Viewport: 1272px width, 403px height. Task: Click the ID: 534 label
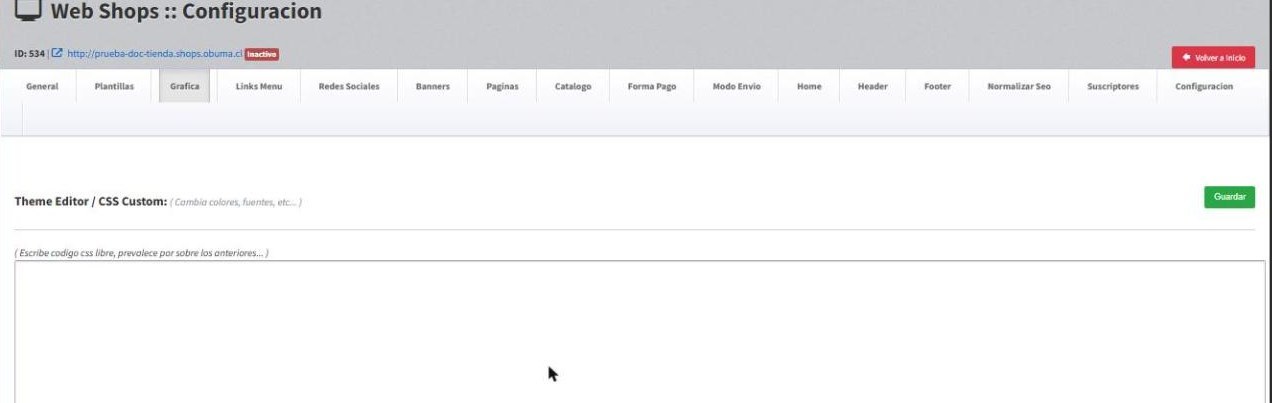click(x=30, y=54)
